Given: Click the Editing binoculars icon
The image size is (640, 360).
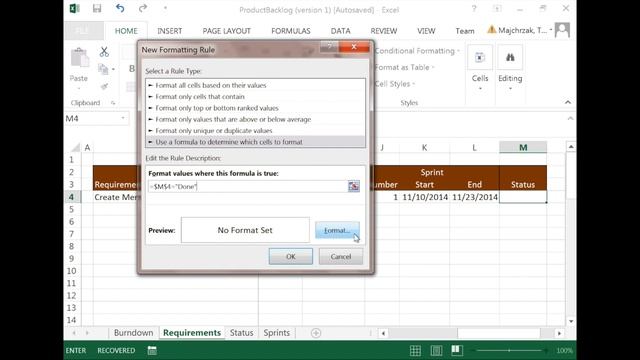Looking at the screenshot, I should click(x=510, y=58).
